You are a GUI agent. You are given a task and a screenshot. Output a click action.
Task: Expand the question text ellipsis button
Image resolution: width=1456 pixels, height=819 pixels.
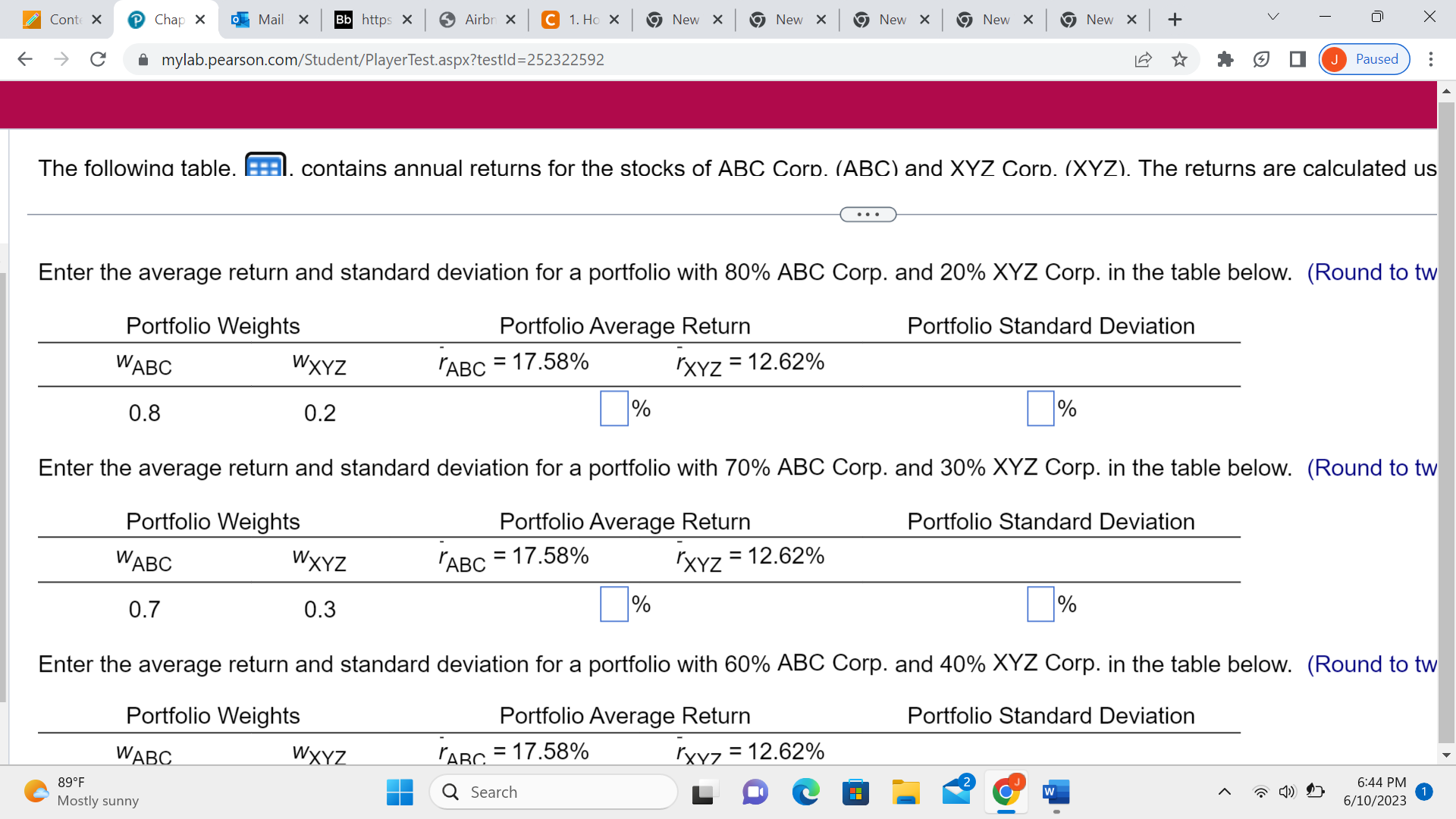tap(868, 215)
